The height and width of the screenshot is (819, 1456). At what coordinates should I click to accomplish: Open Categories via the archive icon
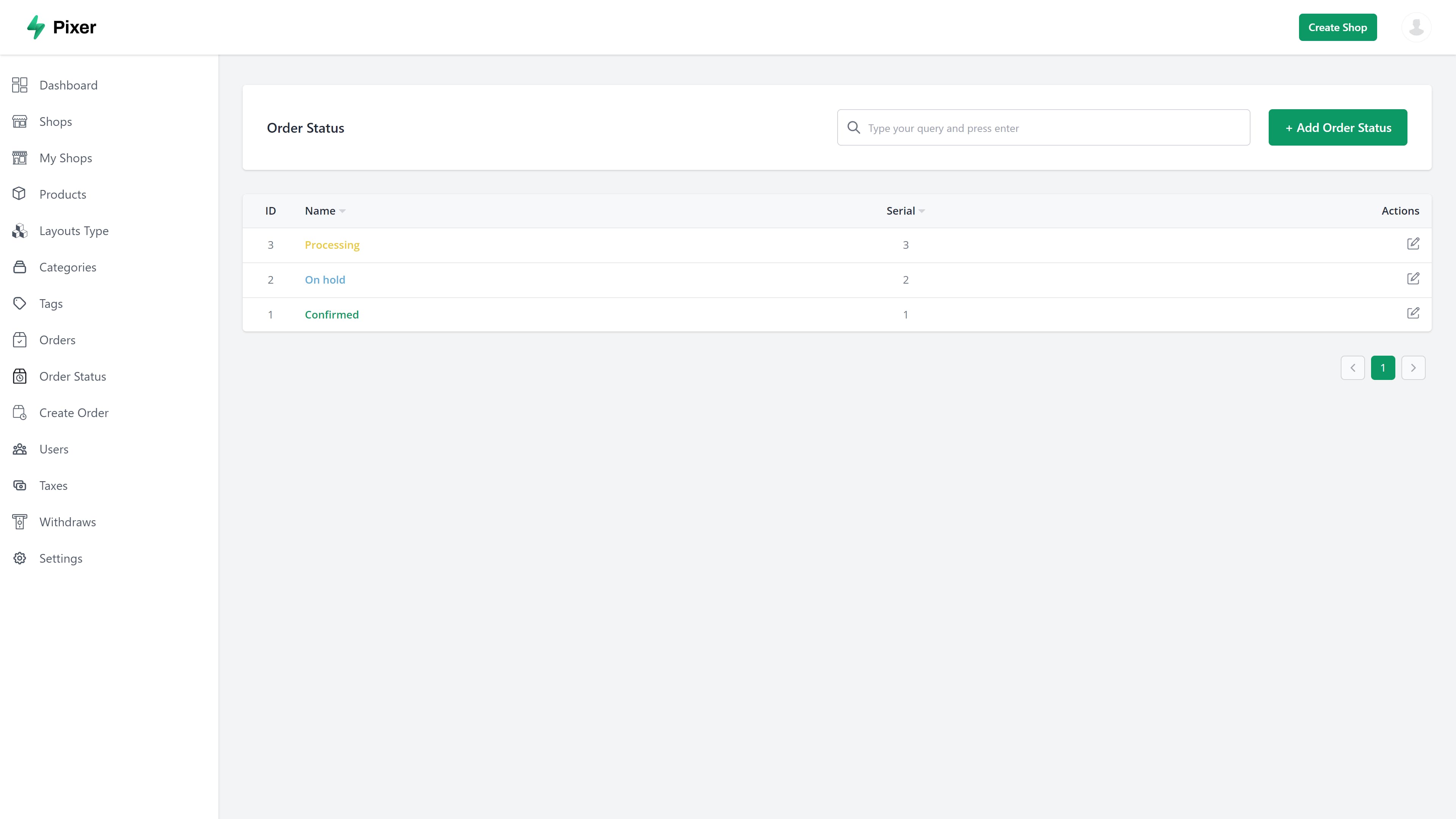(x=19, y=267)
